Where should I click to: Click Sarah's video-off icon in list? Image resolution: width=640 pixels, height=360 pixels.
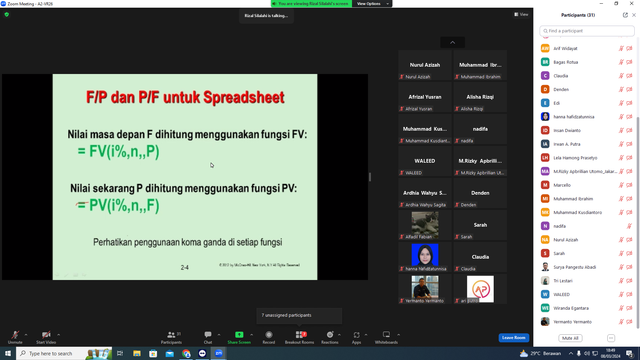tap(629, 253)
